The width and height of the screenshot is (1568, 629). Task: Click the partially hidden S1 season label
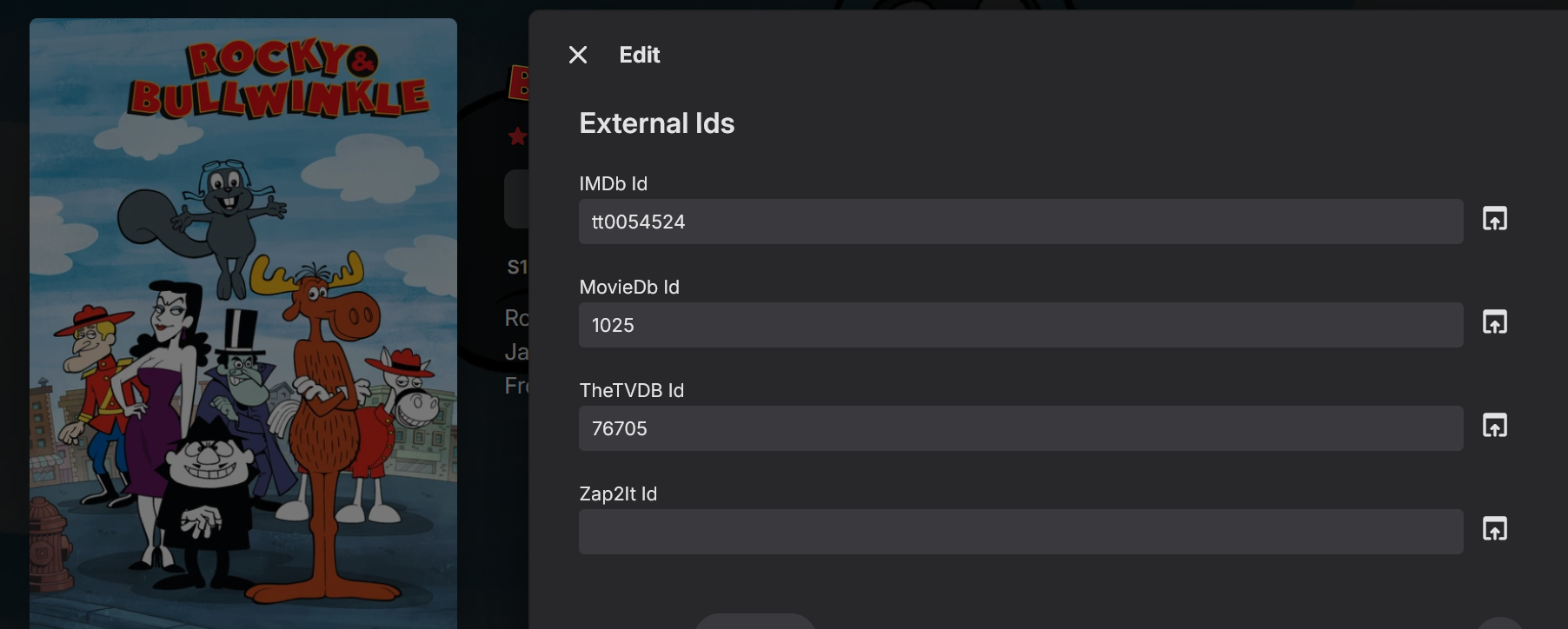tap(517, 267)
